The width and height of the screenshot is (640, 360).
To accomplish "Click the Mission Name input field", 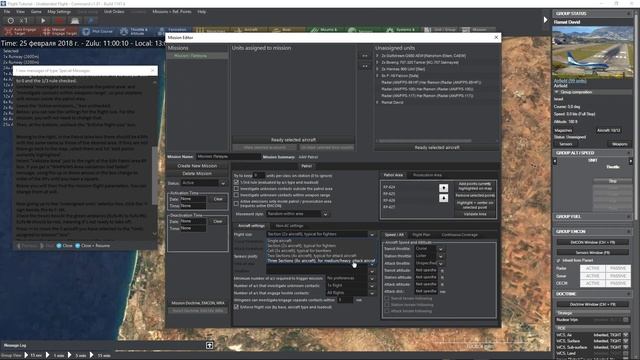I will [x=228, y=156].
